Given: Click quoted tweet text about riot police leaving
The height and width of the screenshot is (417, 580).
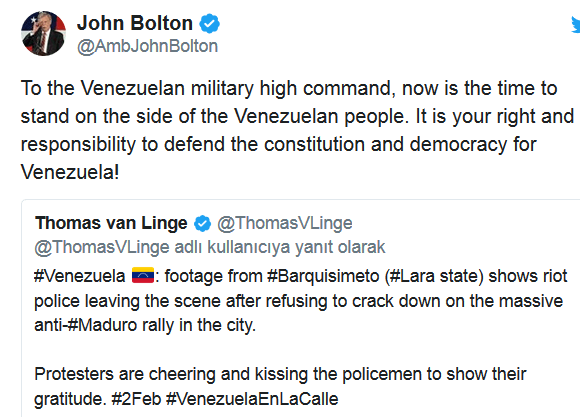Looking at the screenshot, I should point(301,300).
